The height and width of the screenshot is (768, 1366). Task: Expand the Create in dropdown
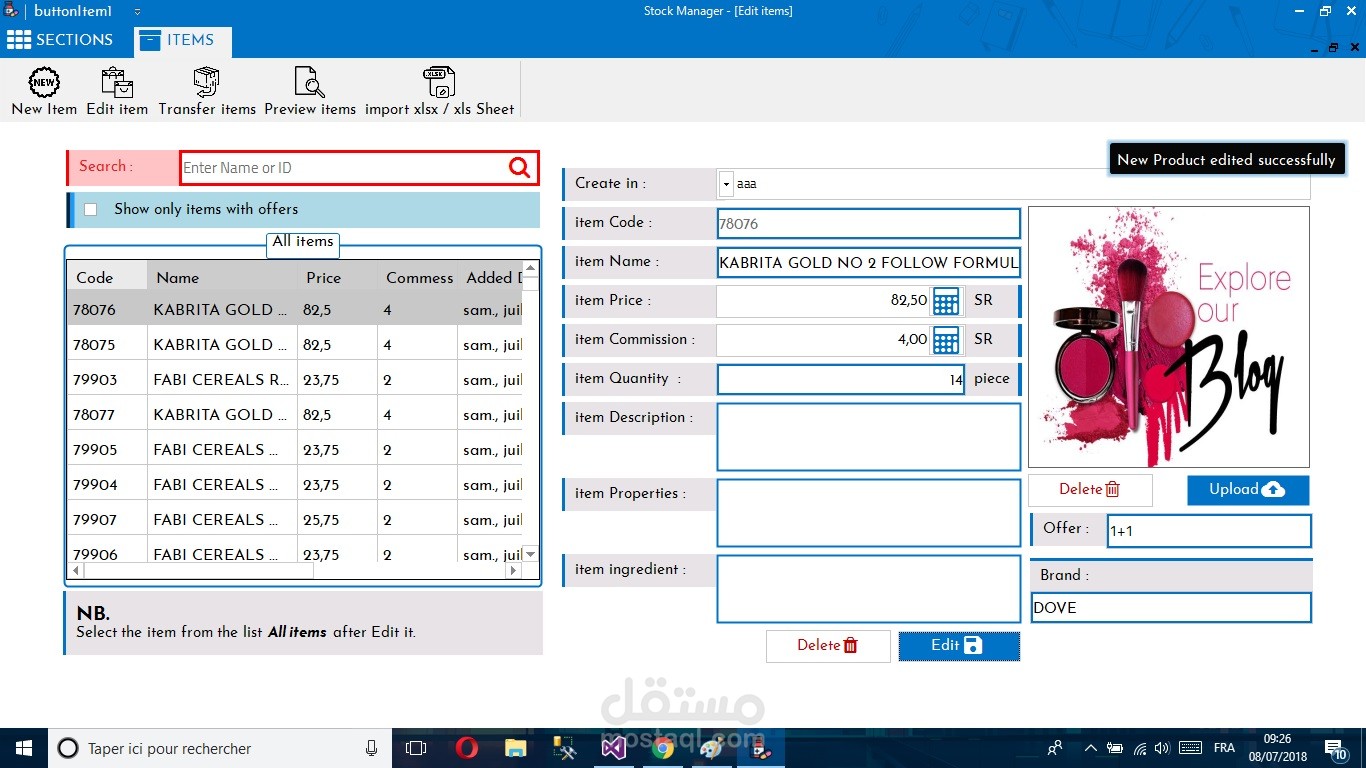click(727, 184)
